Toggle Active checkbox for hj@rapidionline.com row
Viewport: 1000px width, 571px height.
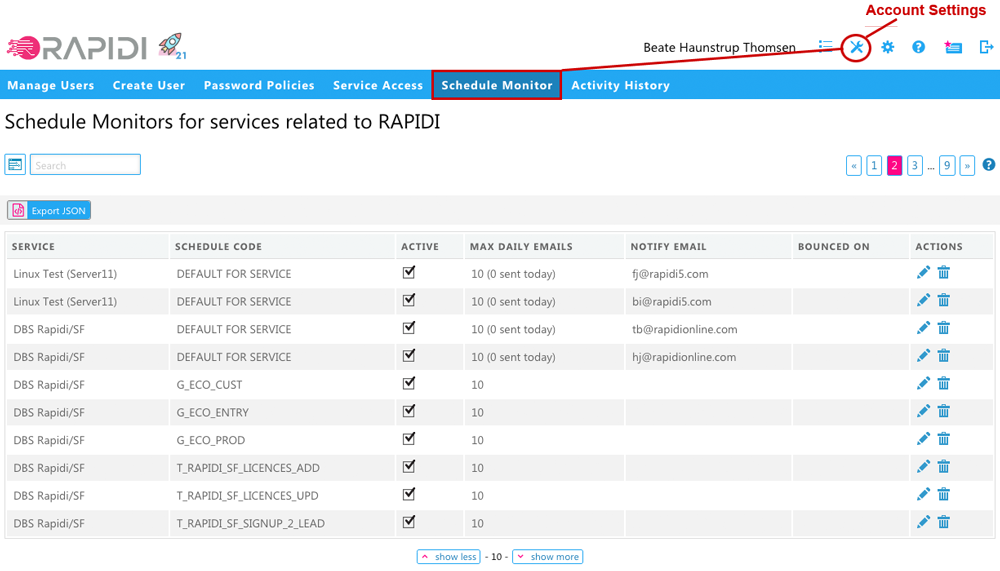[409, 355]
